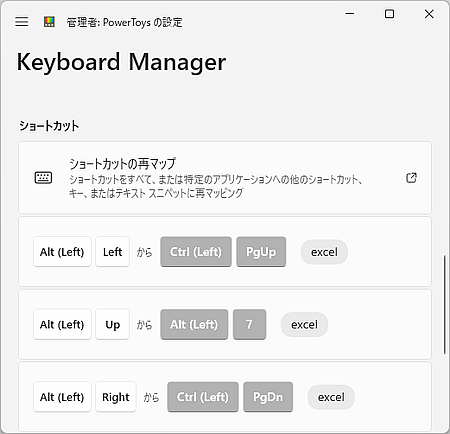Image resolution: width=450 pixels, height=434 pixels.
Task: Click the Left key chip
Action: (x=112, y=252)
